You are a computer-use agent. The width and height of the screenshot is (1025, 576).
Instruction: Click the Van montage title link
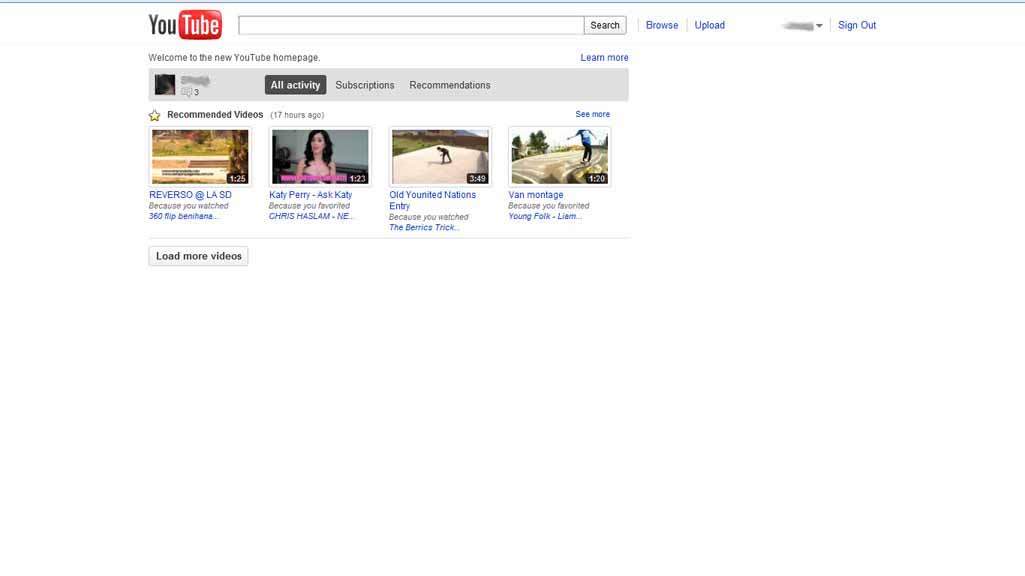pos(535,195)
